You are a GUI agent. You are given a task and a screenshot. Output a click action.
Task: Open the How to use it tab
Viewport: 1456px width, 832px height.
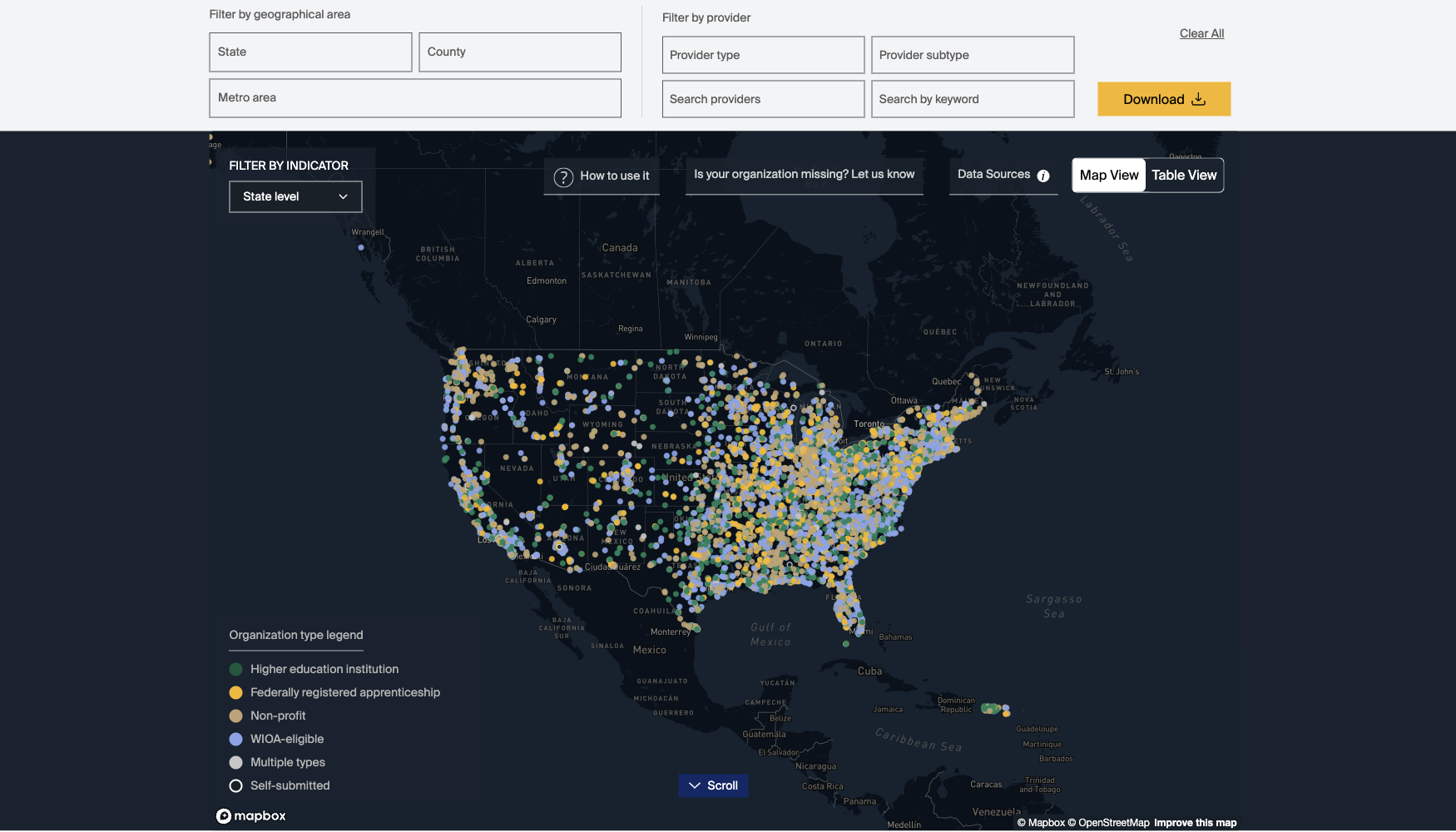[602, 176]
